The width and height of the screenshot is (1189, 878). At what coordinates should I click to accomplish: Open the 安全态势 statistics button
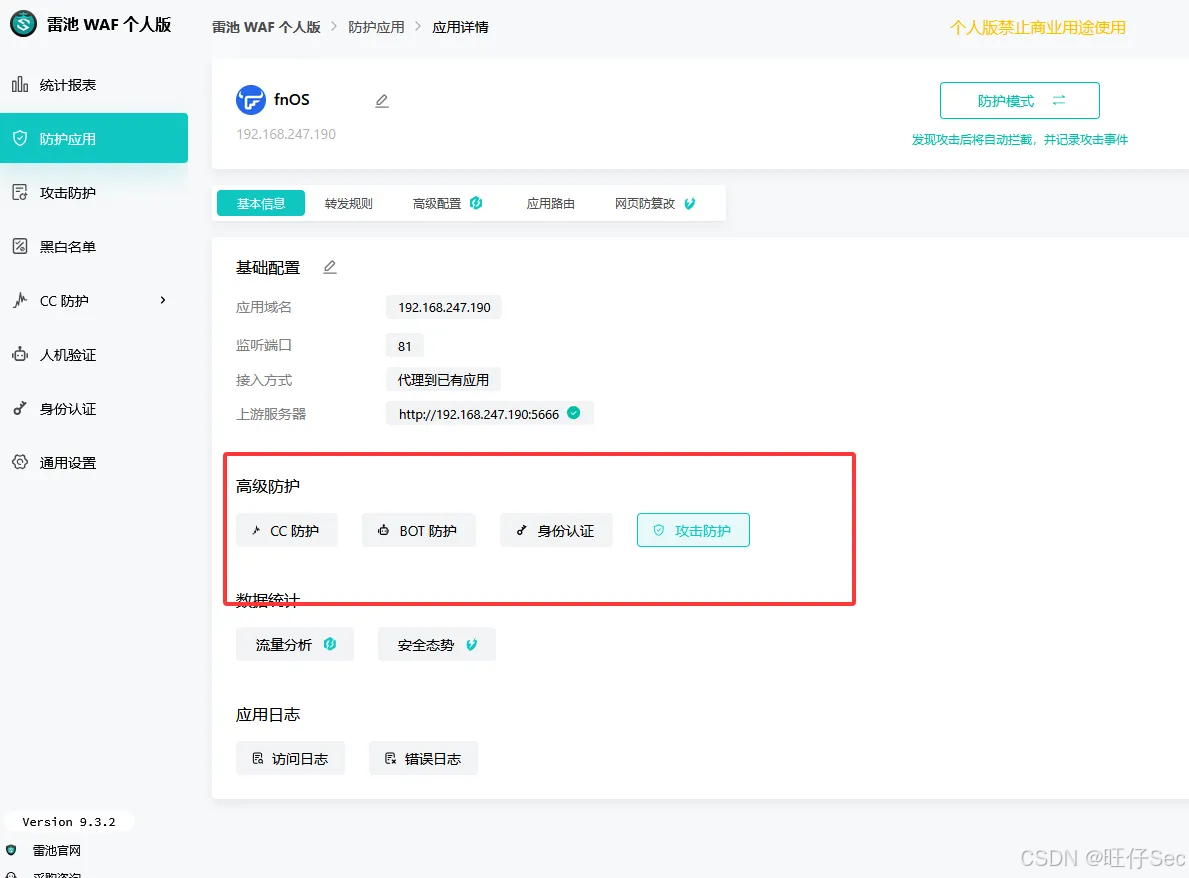tap(437, 644)
